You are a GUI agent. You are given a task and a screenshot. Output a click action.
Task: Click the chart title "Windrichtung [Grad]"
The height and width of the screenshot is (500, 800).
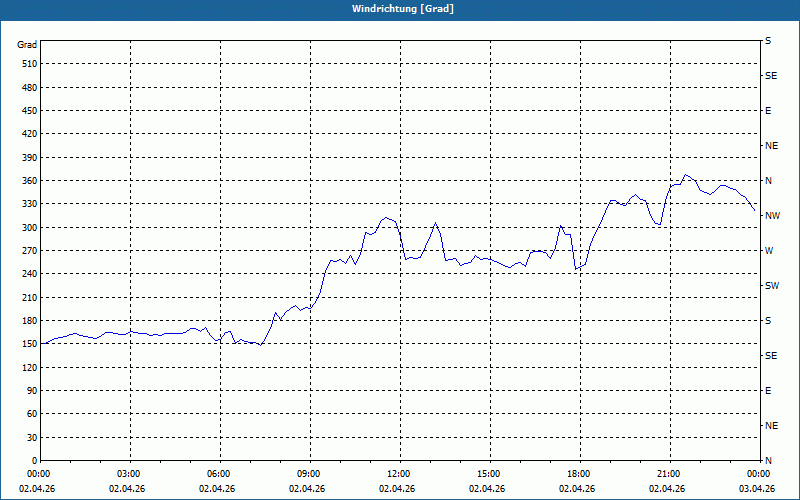point(403,9)
